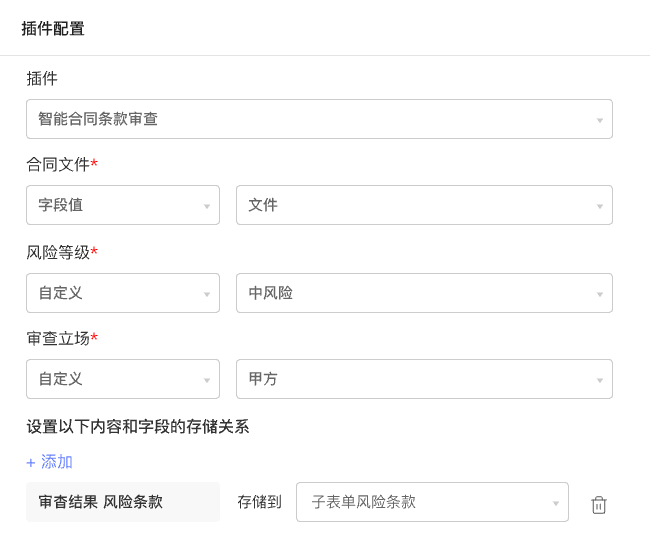Screen dimensions: 650x557
Task: Click the arrow on the 智能合同条款审查 selector
Action: [600, 120]
